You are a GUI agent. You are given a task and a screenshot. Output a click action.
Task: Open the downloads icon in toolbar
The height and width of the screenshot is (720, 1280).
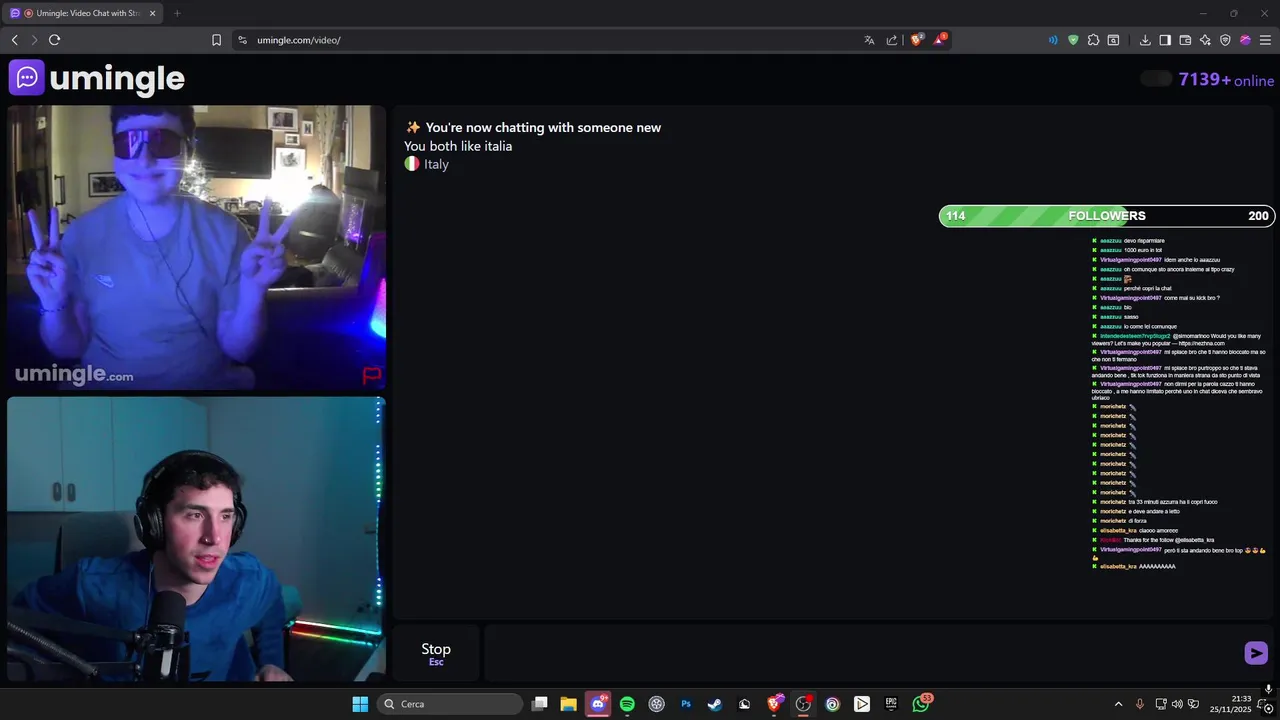pos(1145,40)
